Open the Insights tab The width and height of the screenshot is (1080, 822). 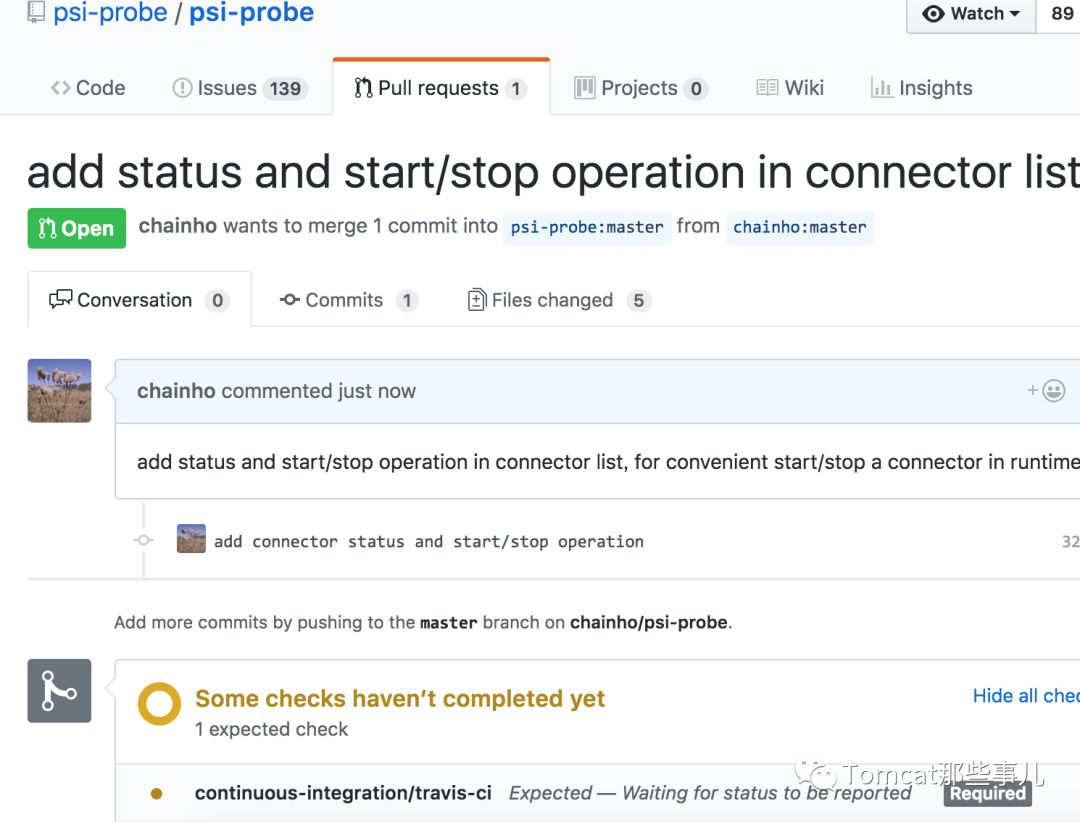pyautogui.click(x=922, y=88)
